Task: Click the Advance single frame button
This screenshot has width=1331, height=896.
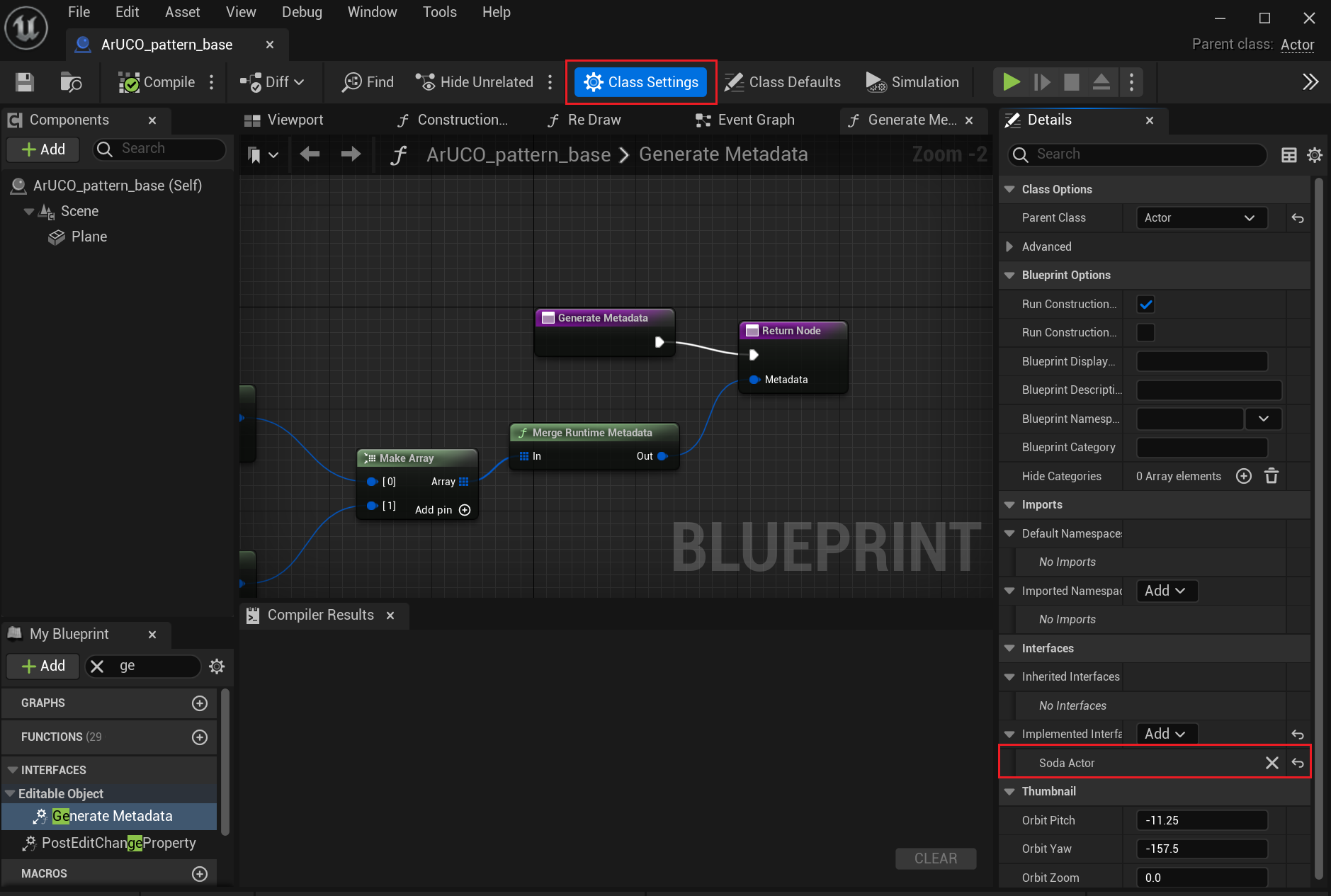Action: (1042, 82)
